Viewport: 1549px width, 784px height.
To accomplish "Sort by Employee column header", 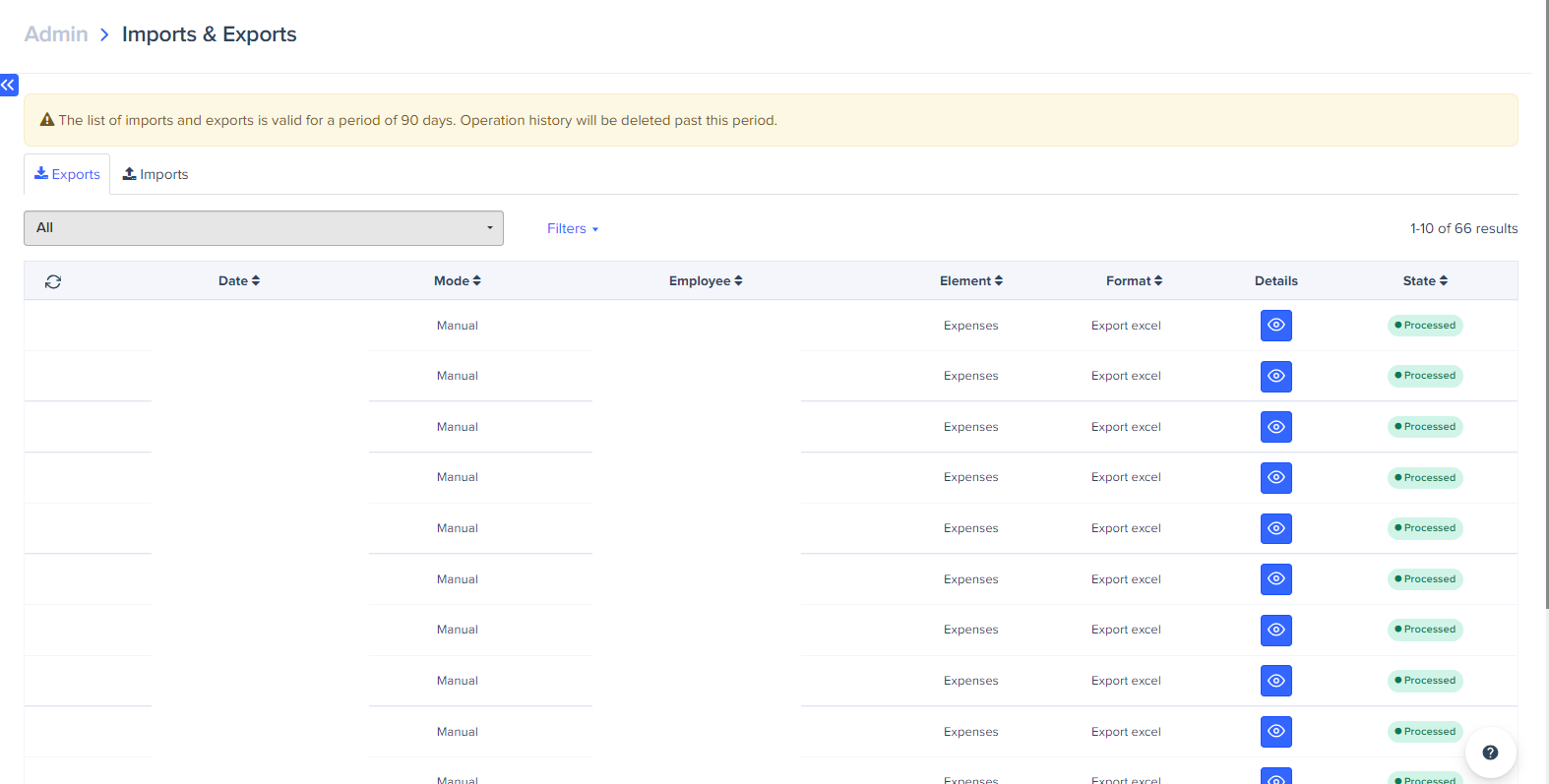I will 706,281.
